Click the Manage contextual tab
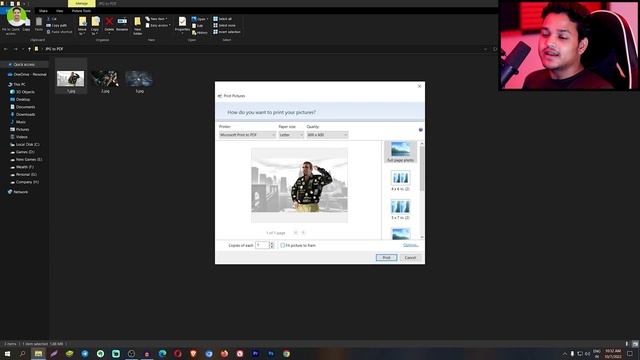The image size is (640, 360). [82, 3]
